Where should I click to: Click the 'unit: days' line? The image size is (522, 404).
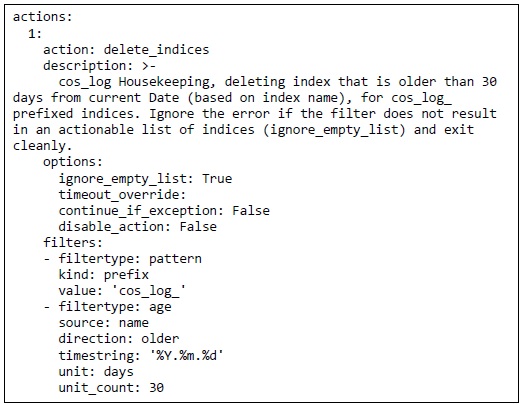[96, 371]
